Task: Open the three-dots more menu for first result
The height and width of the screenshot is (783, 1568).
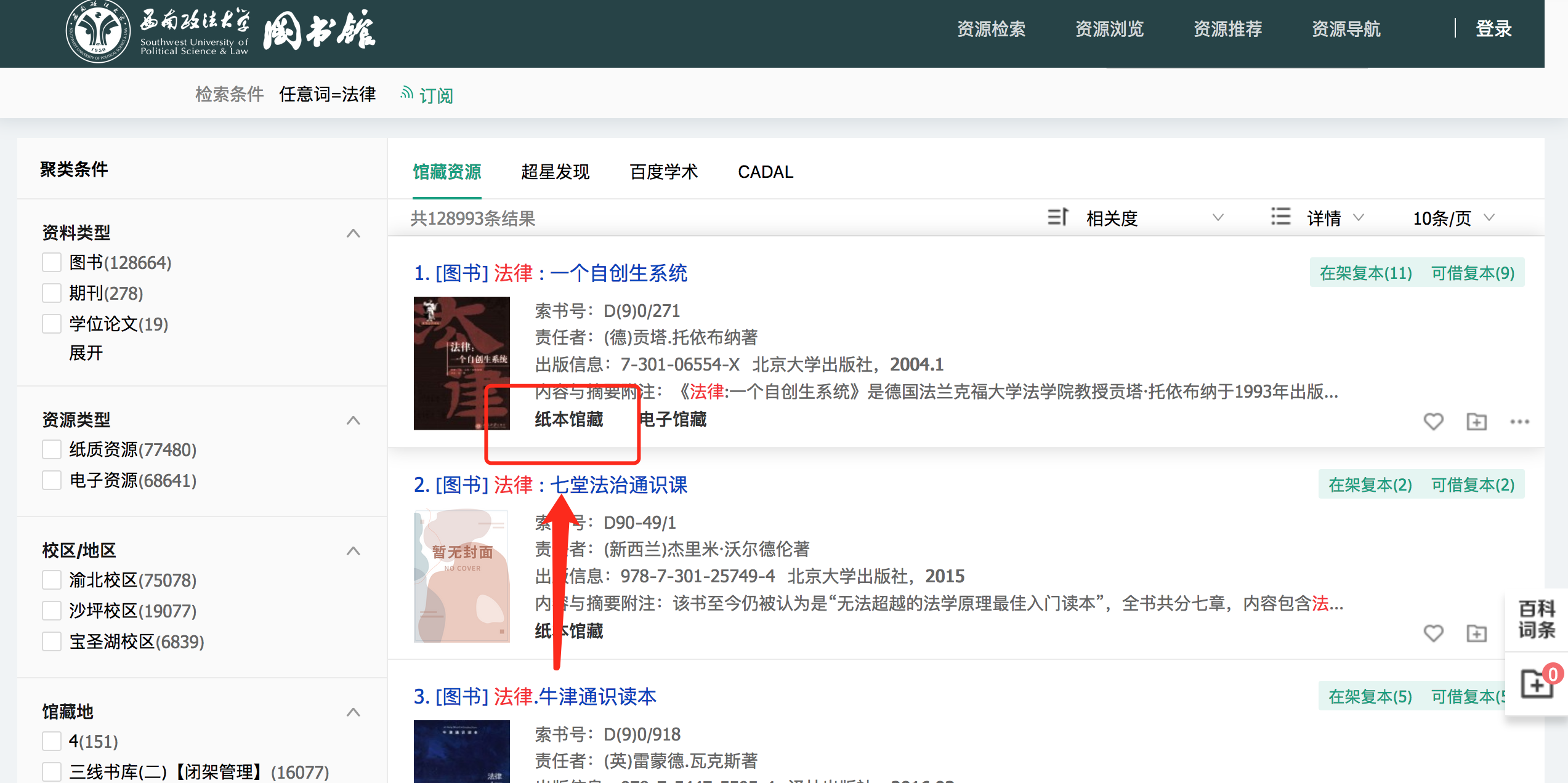Action: click(x=1519, y=422)
